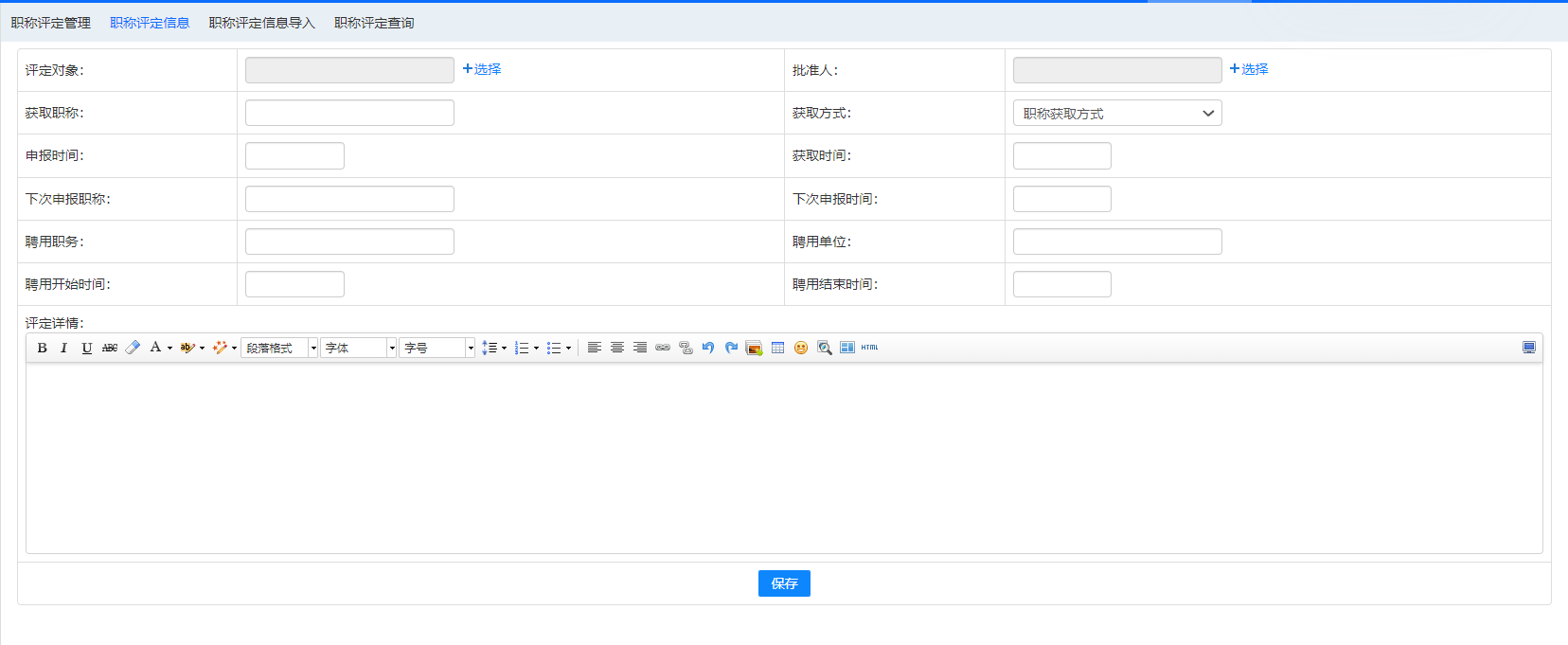This screenshot has width=1568, height=645.
Task: Toggle bold formatting in editor toolbar
Action: (42, 348)
